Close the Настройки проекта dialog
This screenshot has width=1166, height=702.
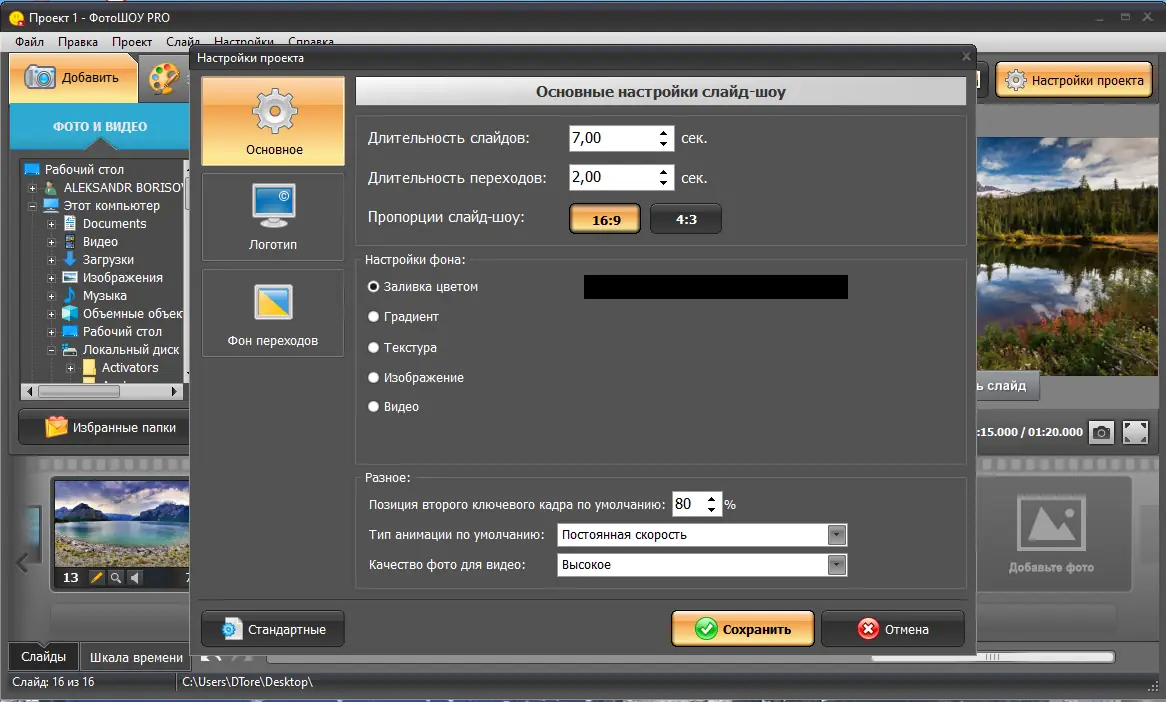click(966, 57)
